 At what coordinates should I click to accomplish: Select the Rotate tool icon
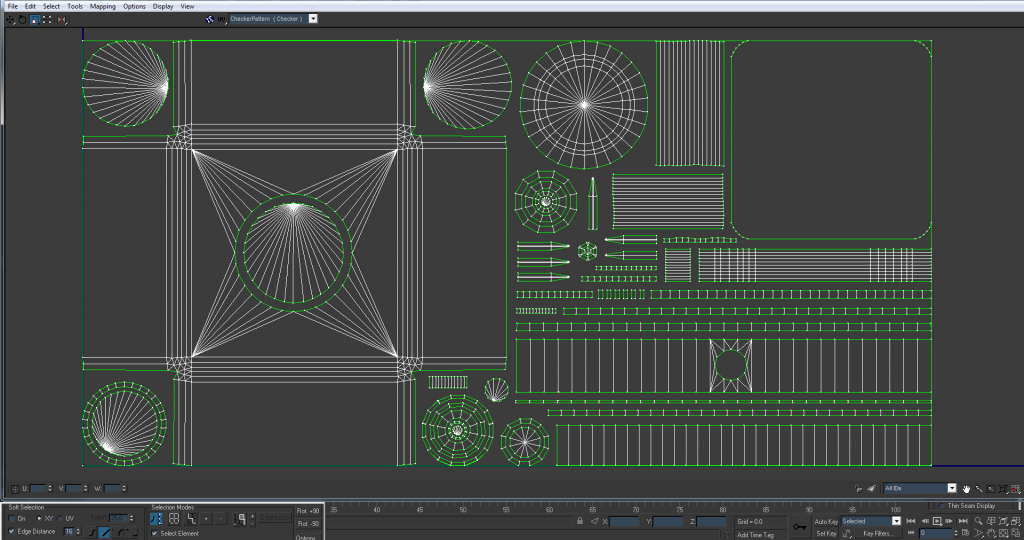point(22,19)
